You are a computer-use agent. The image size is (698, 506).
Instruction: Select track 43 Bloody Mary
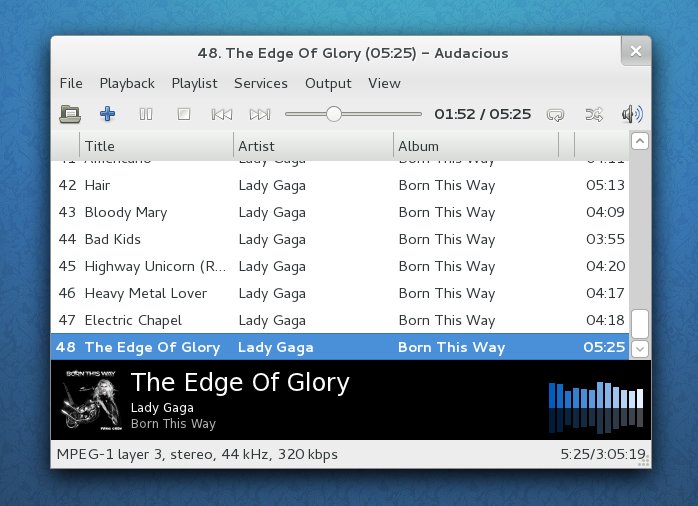pyautogui.click(x=340, y=212)
